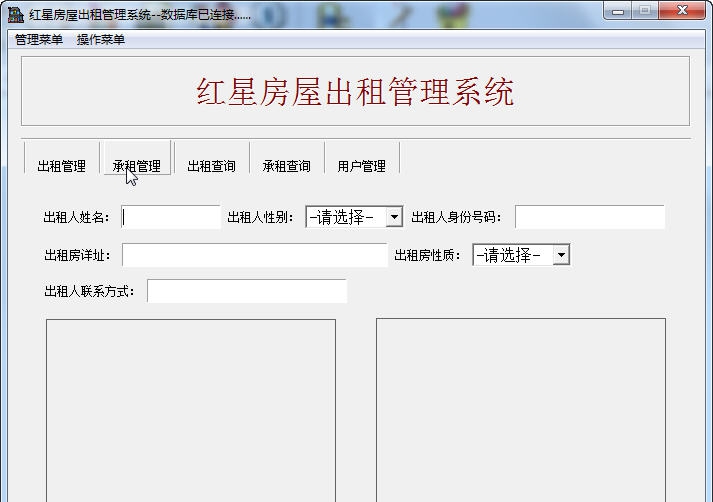Click the right empty list panel

[x=521, y=410]
